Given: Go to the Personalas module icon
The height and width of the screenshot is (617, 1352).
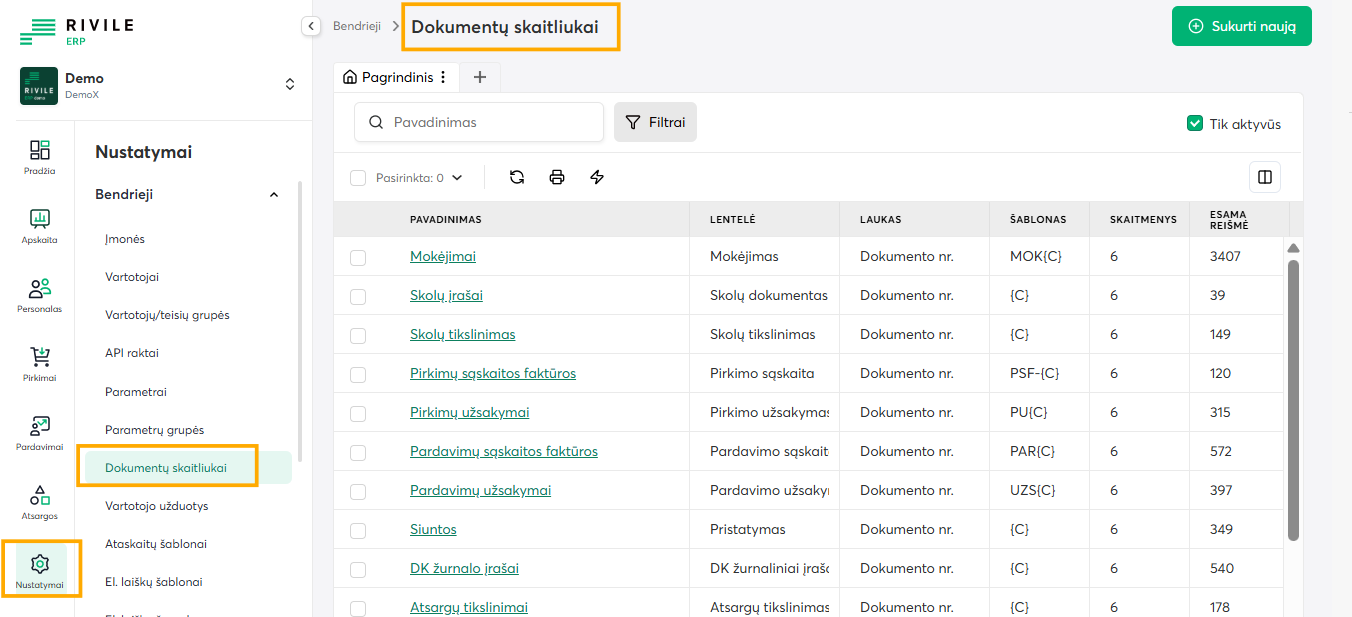Looking at the screenshot, I should [x=40, y=295].
